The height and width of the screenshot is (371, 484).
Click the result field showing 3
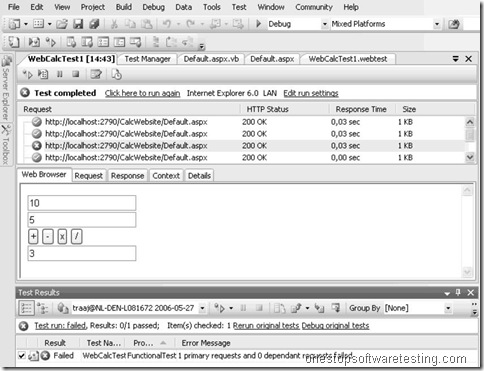[x=82, y=253]
